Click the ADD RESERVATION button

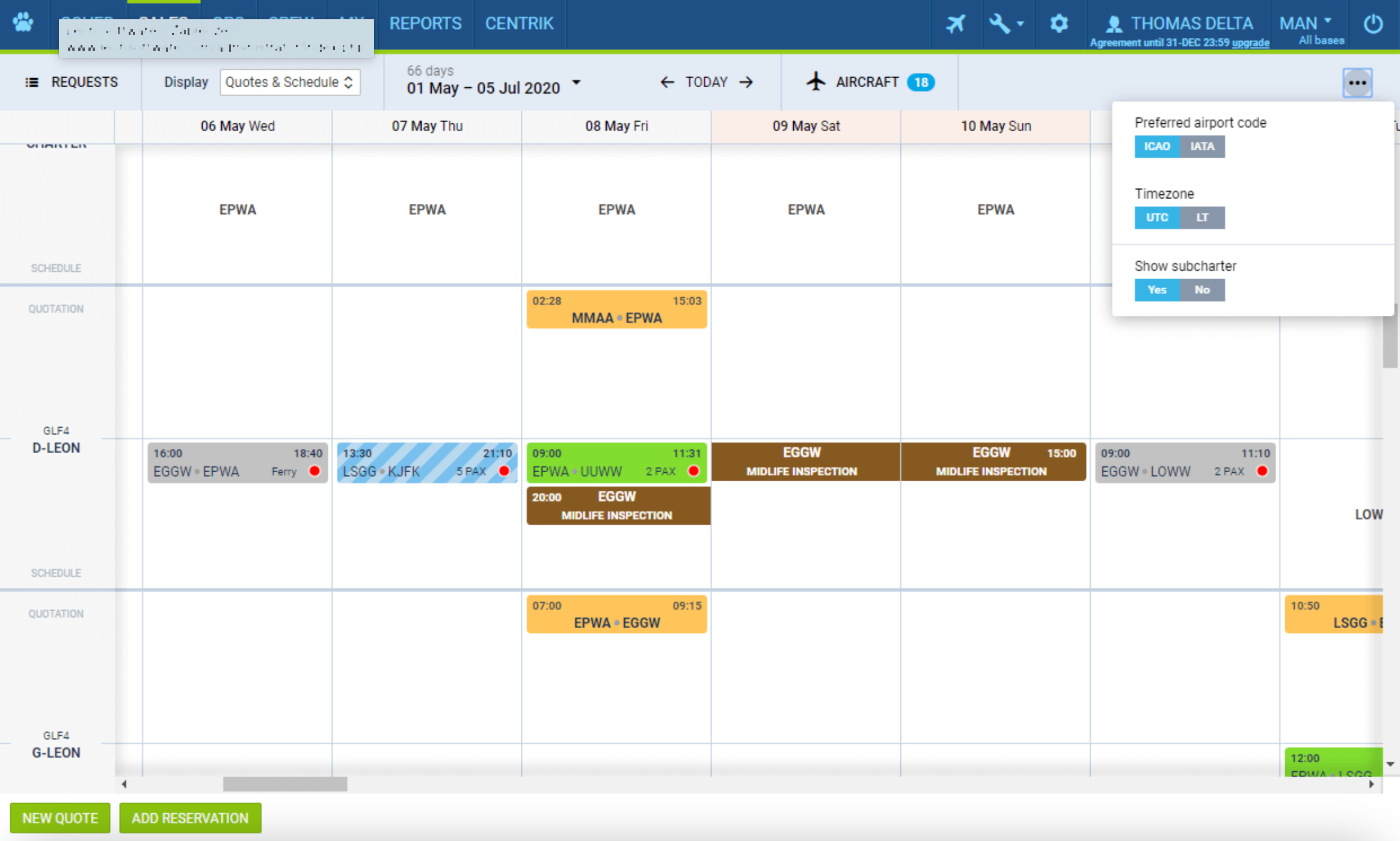click(190, 818)
